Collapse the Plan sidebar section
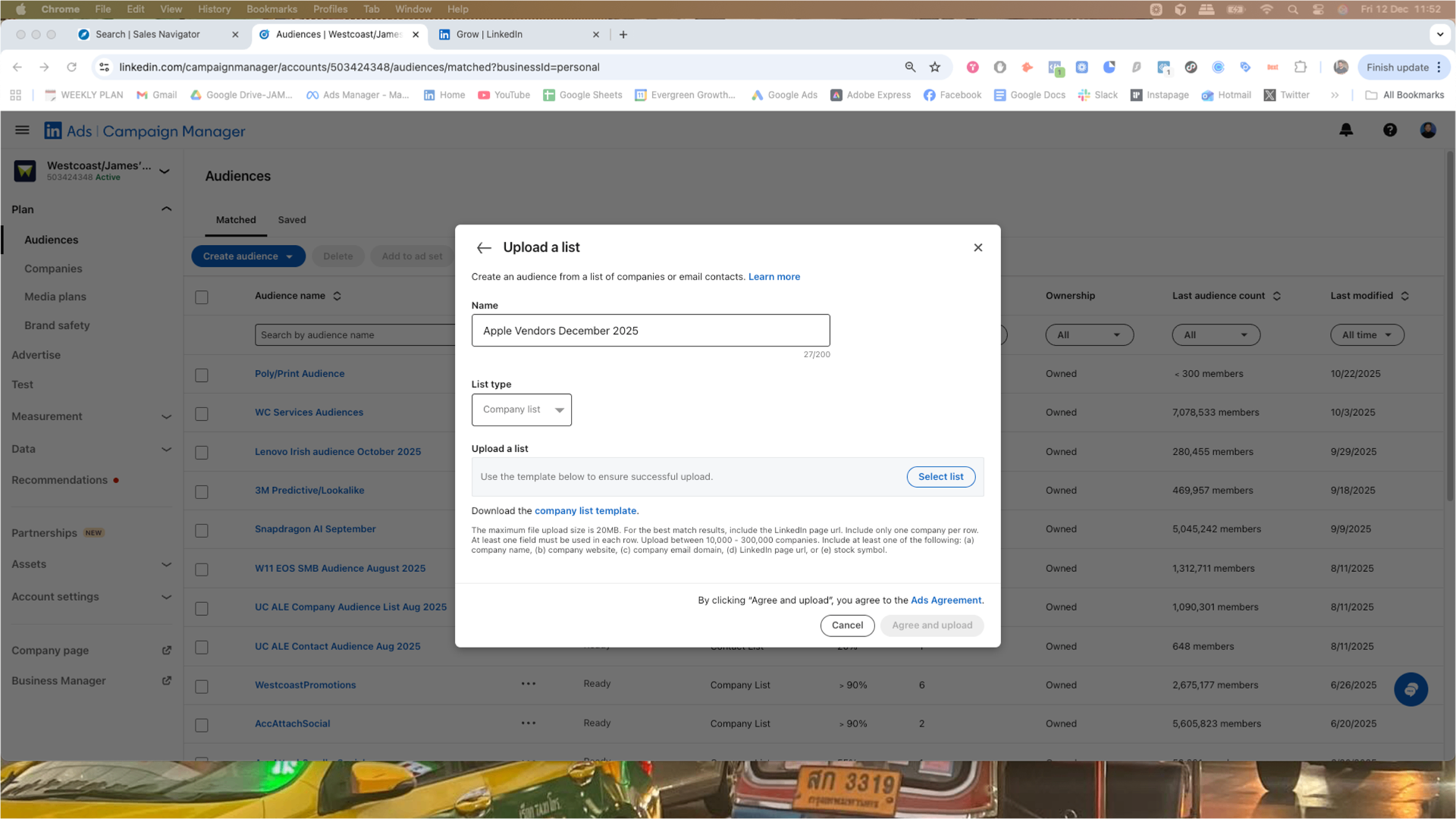Image resolution: width=1456 pixels, height=819 pixels. click(x=166, y=209)
